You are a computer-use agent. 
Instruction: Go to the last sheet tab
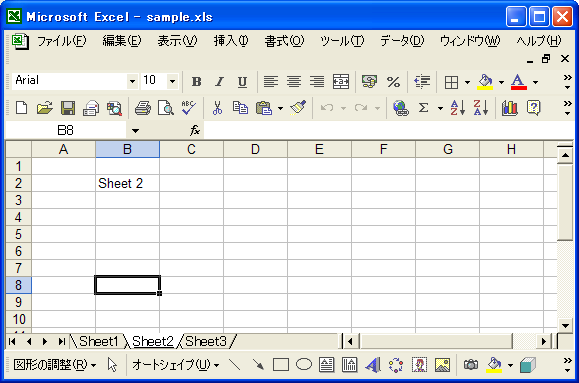click(61, 342)
